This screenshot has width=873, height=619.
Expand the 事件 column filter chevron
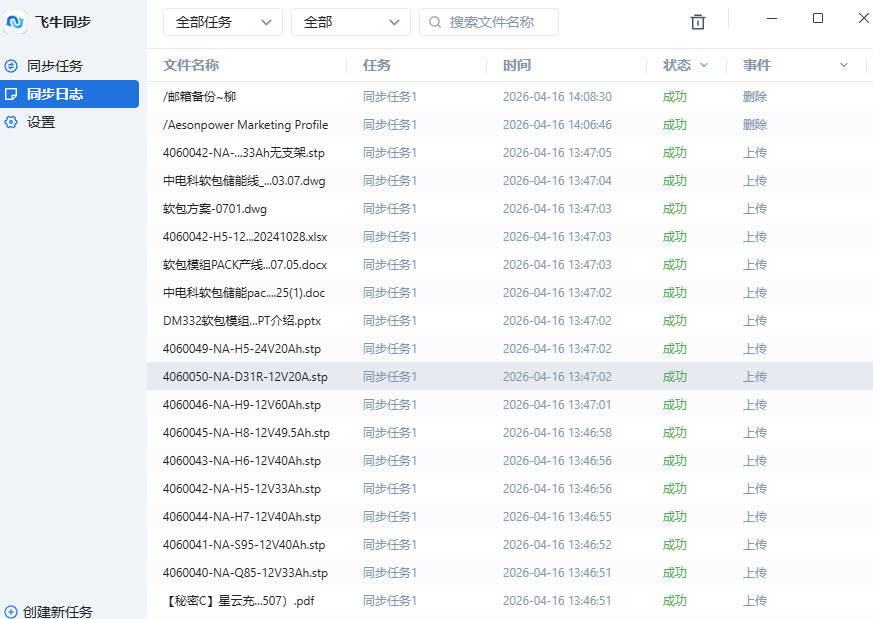pyautogui.click(x=843, y=65)
